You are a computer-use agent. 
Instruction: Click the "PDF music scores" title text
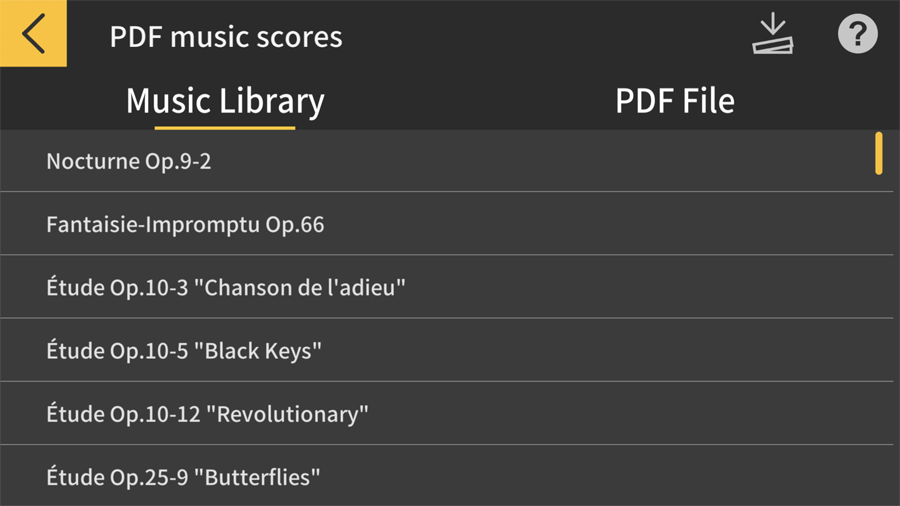[x=226, y=38]
